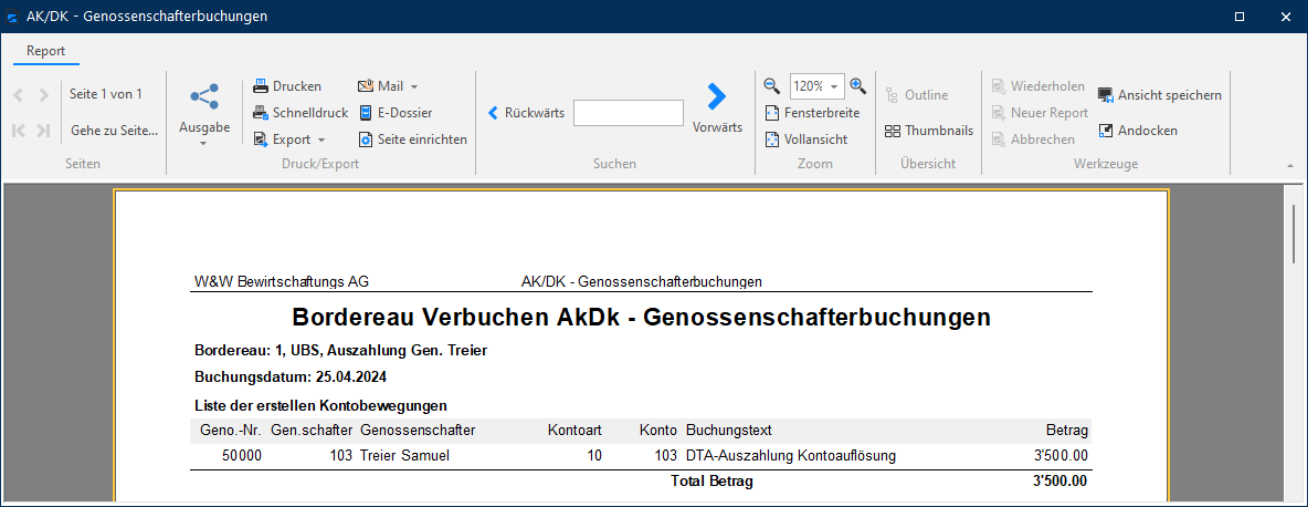
Task: Go to next page arrow
Action: 43,95
